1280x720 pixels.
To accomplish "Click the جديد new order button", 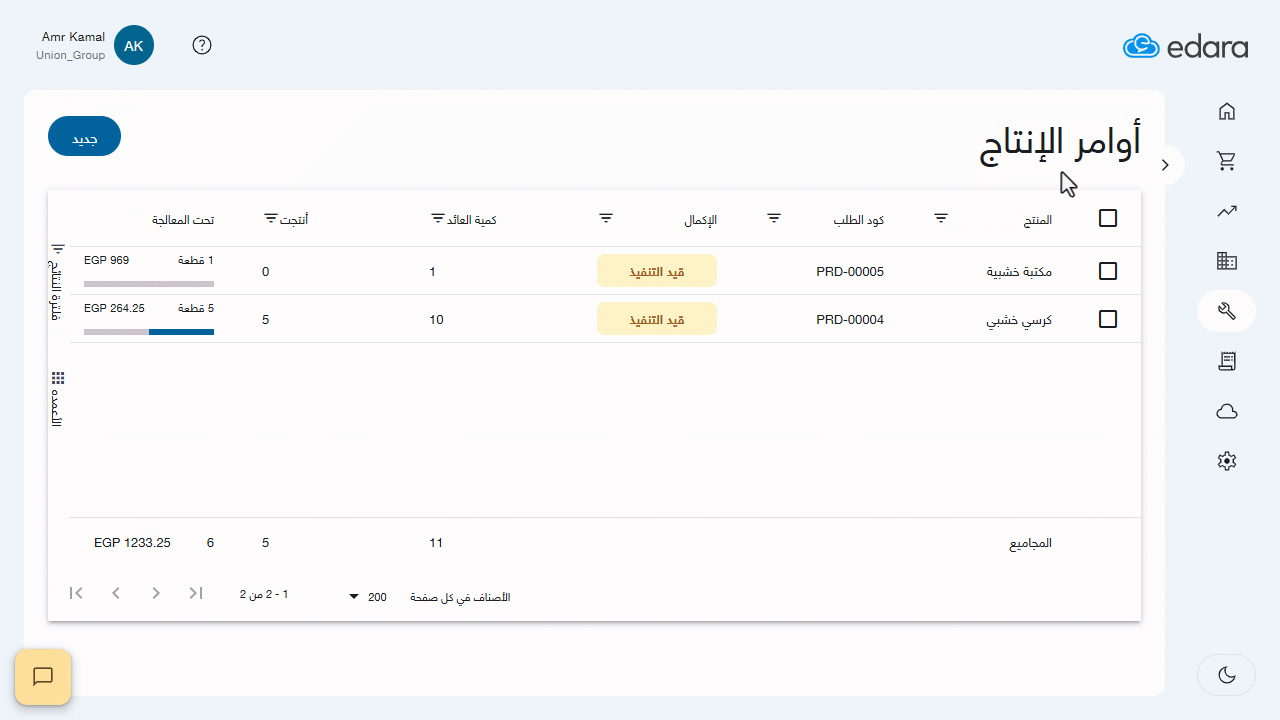I will point(84,137).
